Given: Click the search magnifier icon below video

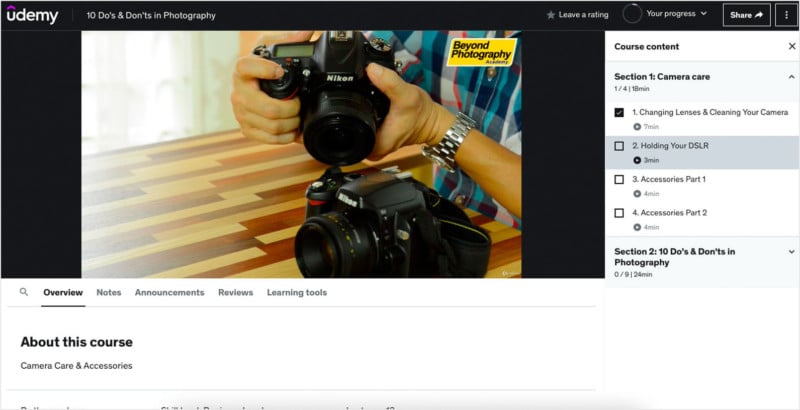Looking at the screenshot, I should click(25, 292).
